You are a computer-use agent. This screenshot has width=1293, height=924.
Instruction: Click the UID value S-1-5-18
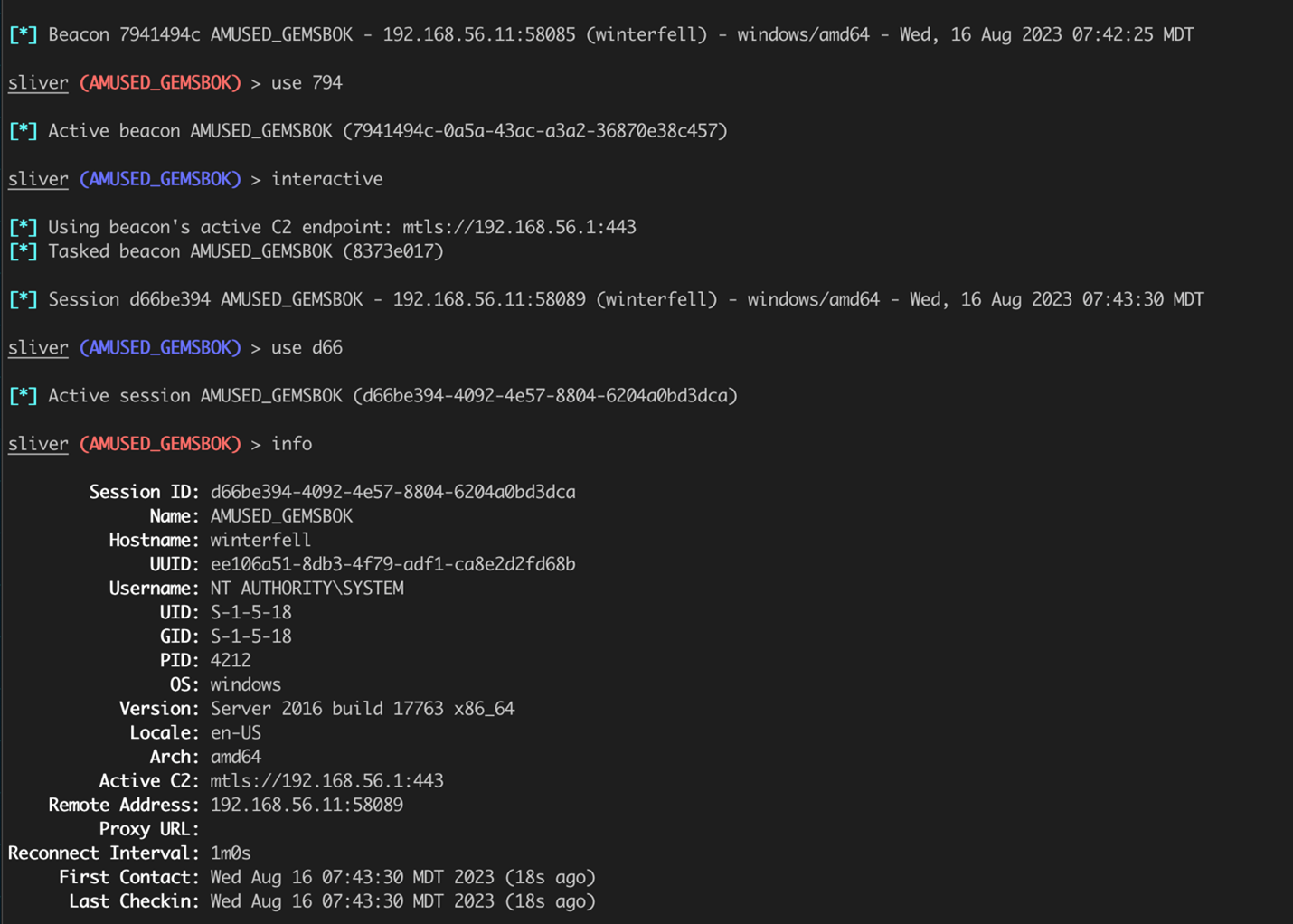(x=250, y=612)
